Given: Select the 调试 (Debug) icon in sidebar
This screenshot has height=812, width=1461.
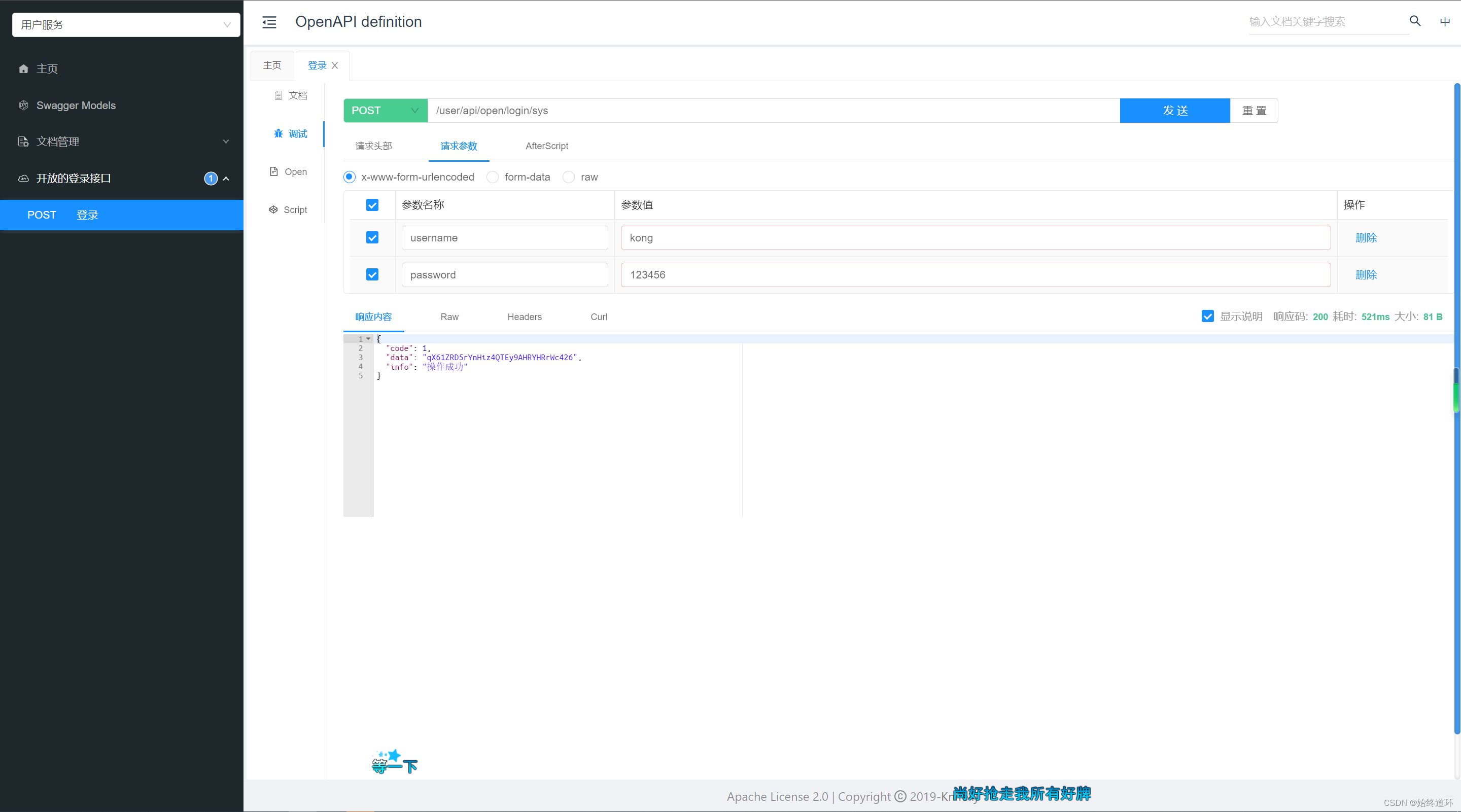Looking at the screenshot, I should click(278, 133).
